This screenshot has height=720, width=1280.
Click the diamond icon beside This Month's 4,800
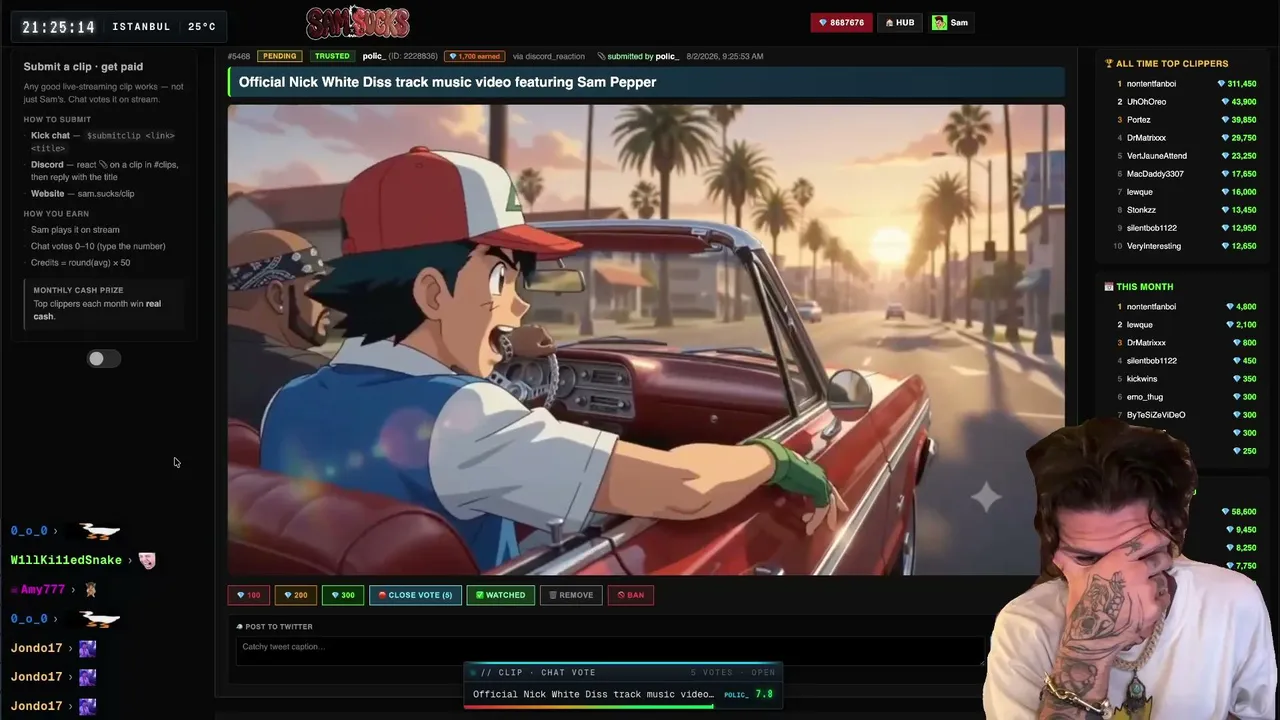point(1231,307)
